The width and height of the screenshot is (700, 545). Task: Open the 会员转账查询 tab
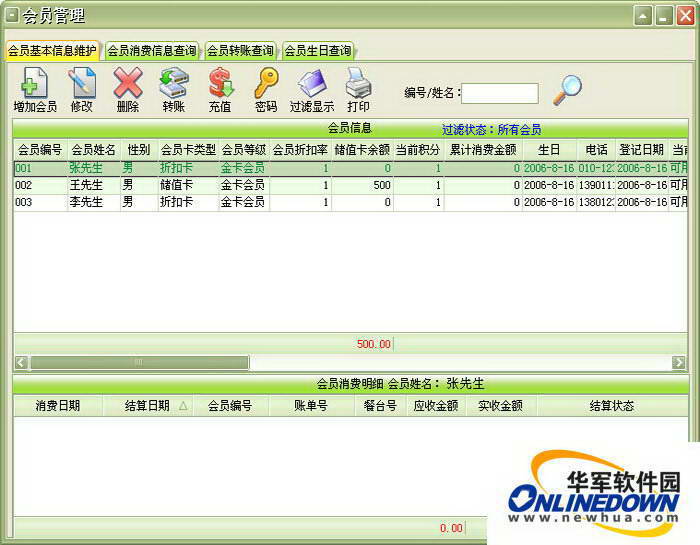click(240, 50)
